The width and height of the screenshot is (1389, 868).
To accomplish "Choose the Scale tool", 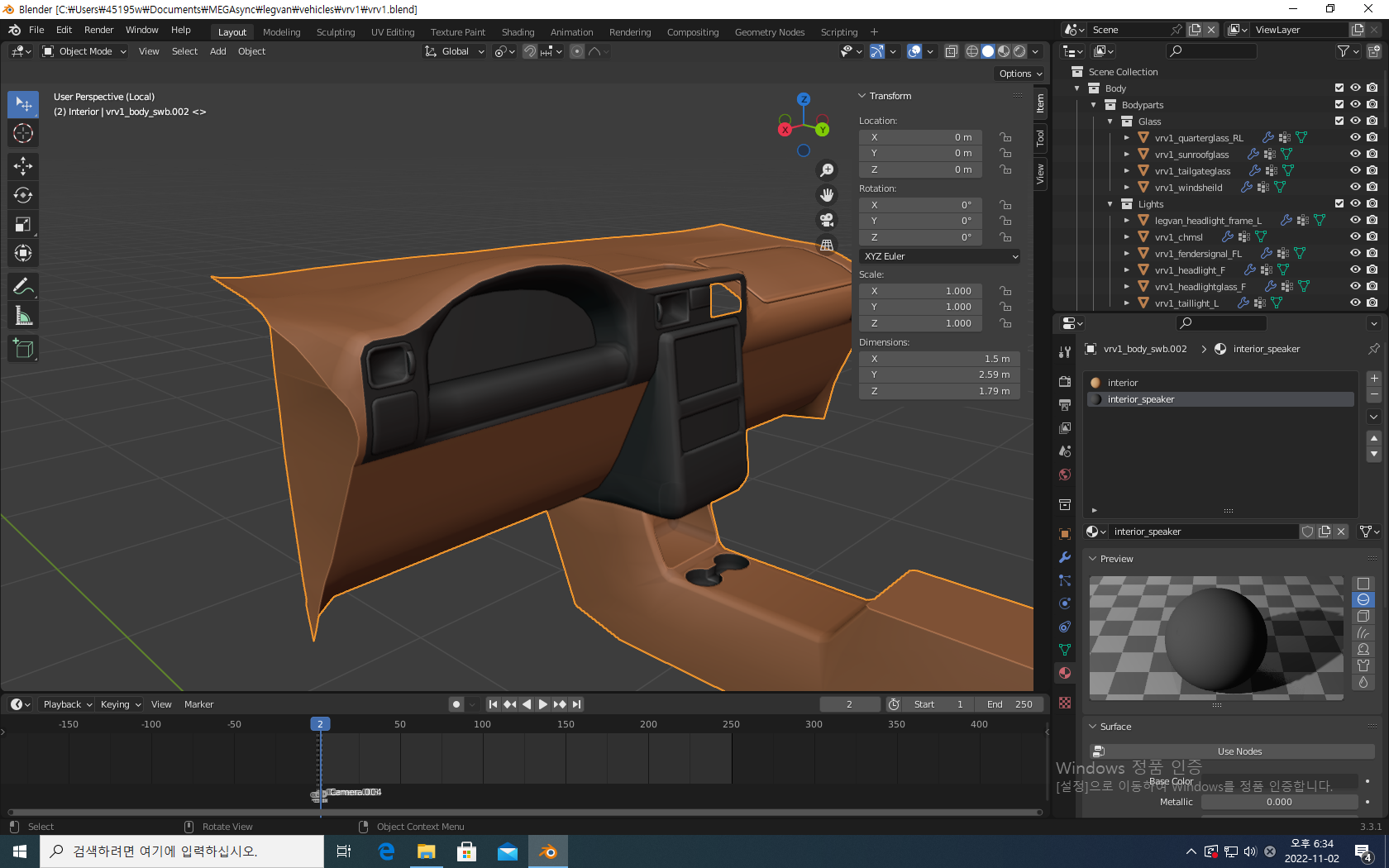I will [x=23, y=225].
